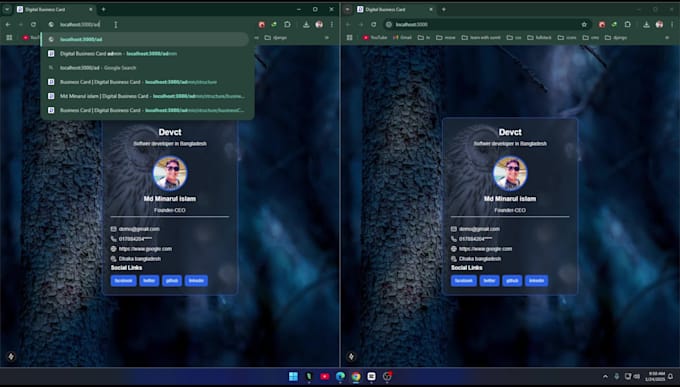
Task: Click left window address bar text
Action: [80, 25]
